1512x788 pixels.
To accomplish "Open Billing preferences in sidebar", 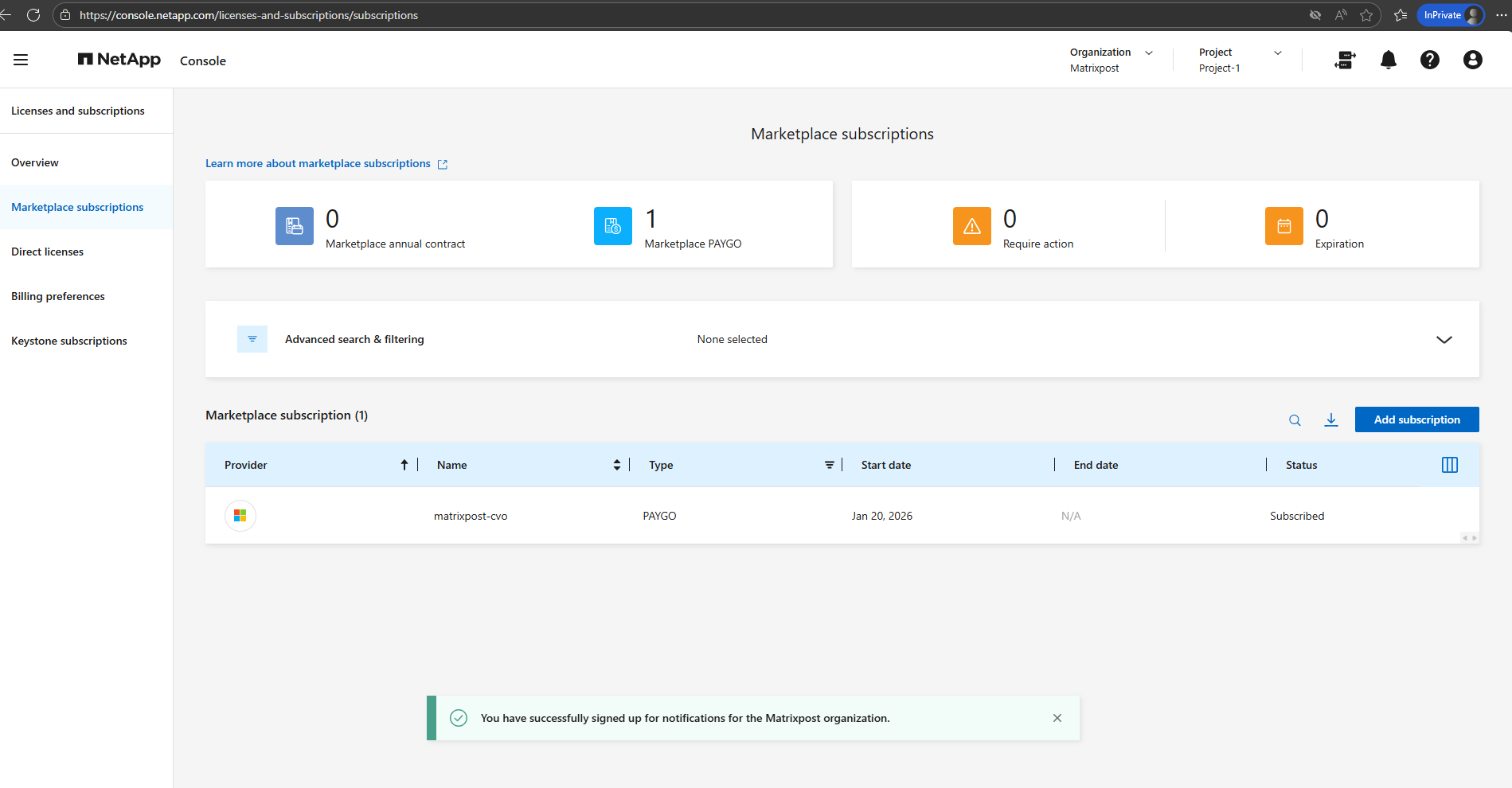I will click(58, 296).
